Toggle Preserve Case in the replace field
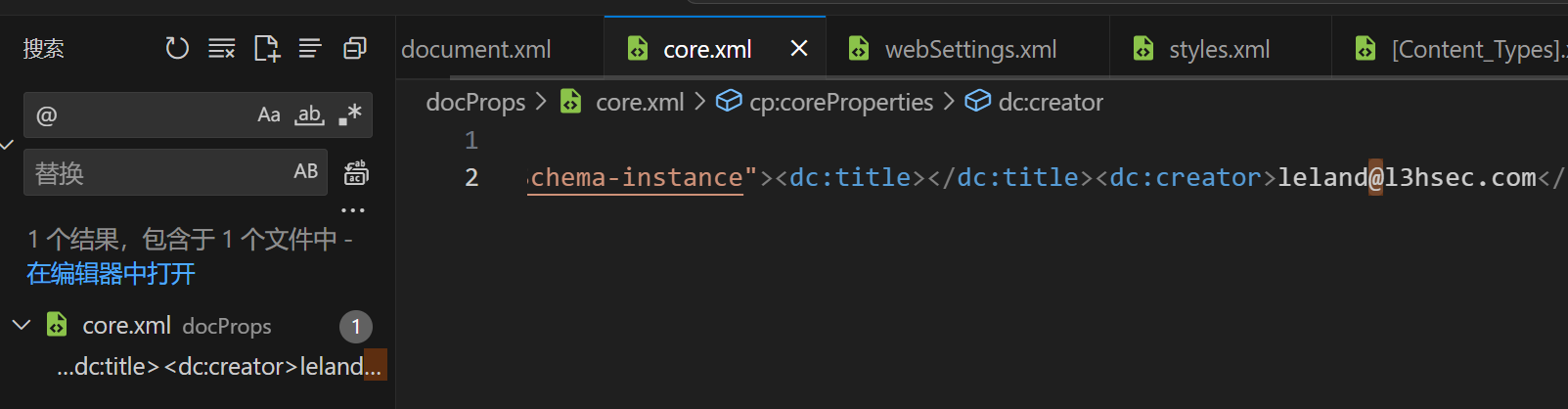 pos(306,172)
